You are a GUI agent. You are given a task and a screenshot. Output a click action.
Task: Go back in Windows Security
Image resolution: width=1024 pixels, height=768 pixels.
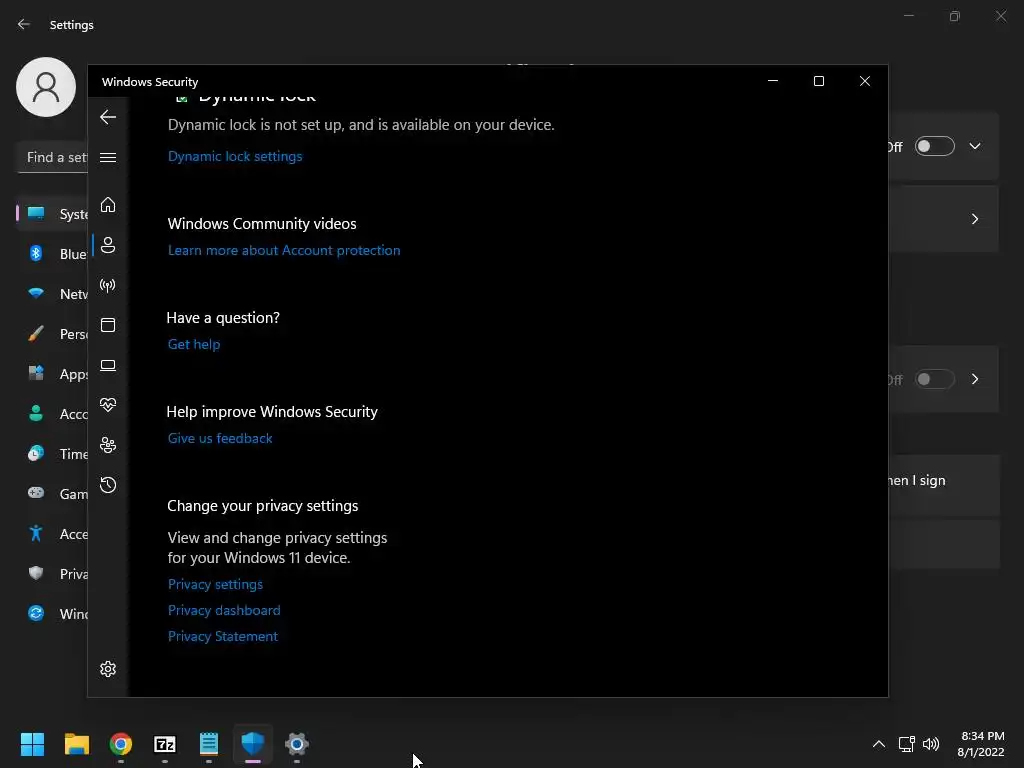click(108, 118)
